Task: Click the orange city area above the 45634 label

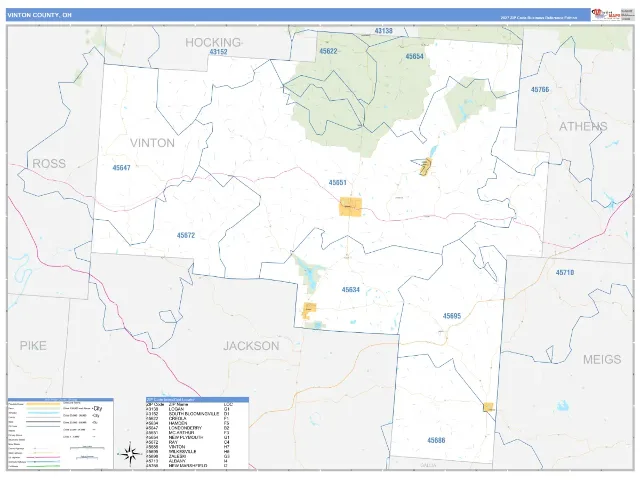Action: (x=309, y=311)
